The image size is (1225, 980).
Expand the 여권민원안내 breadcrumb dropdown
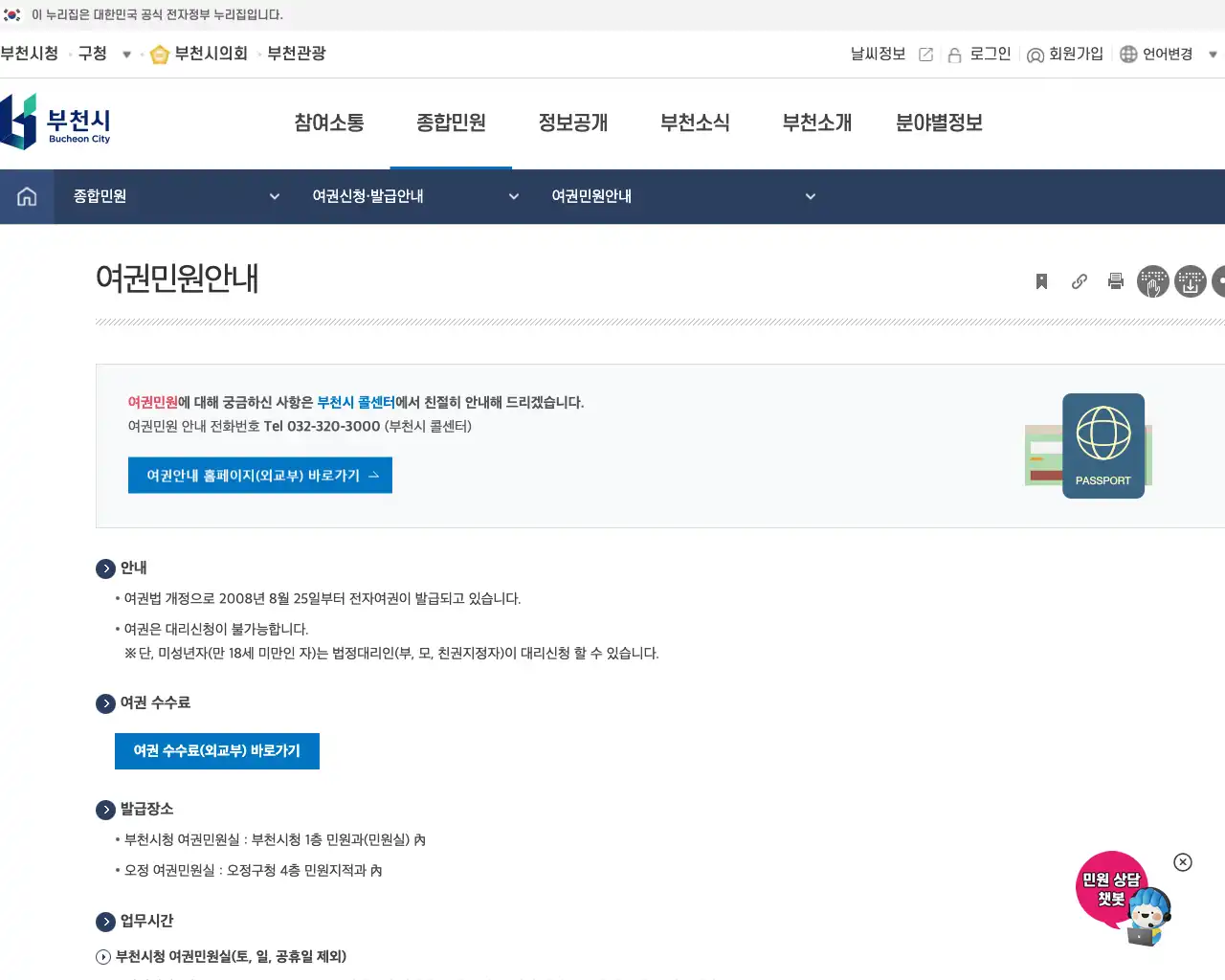pos(811,196)
